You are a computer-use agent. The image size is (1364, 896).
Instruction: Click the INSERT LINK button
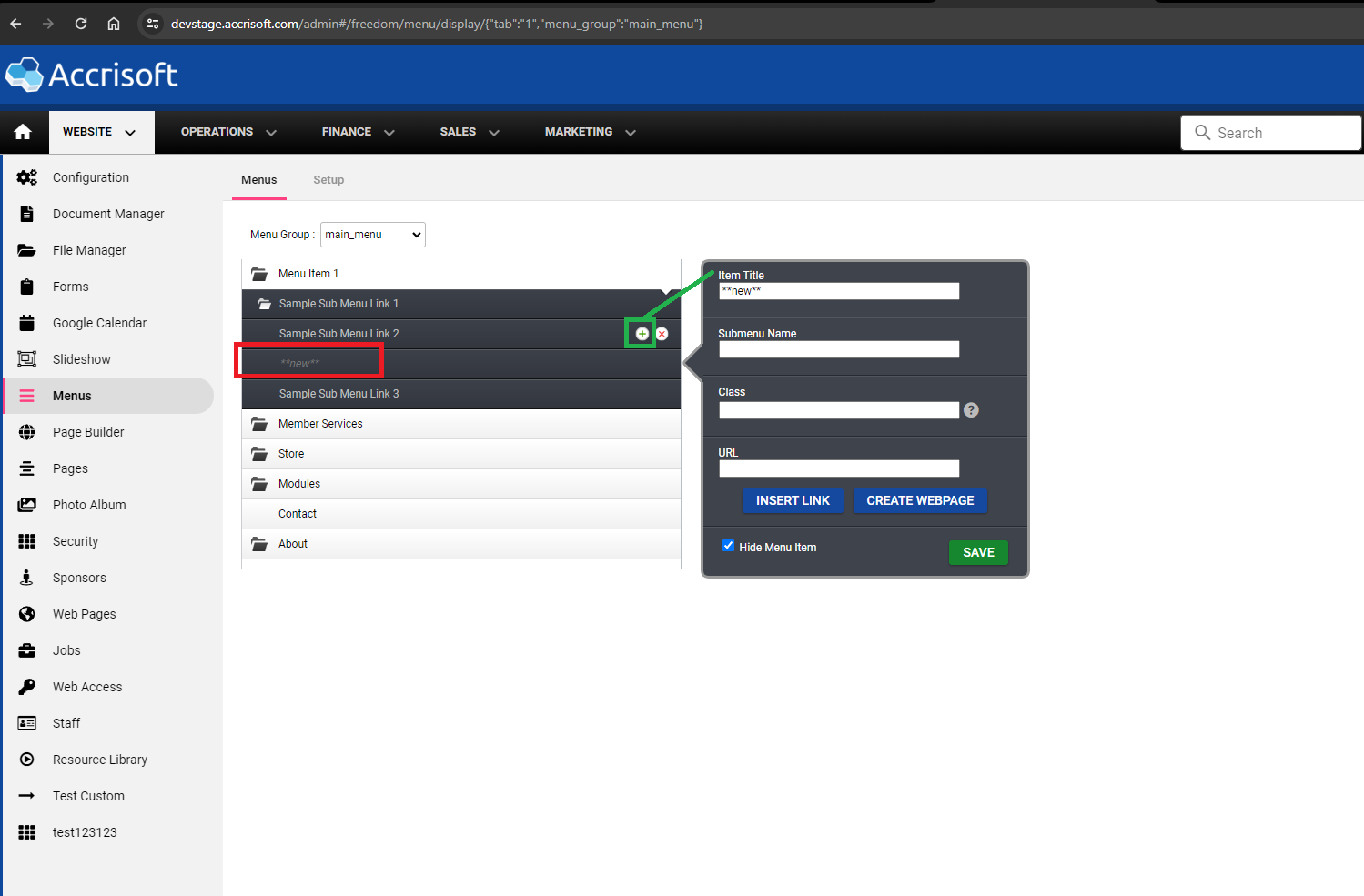[x=793, y=501]
